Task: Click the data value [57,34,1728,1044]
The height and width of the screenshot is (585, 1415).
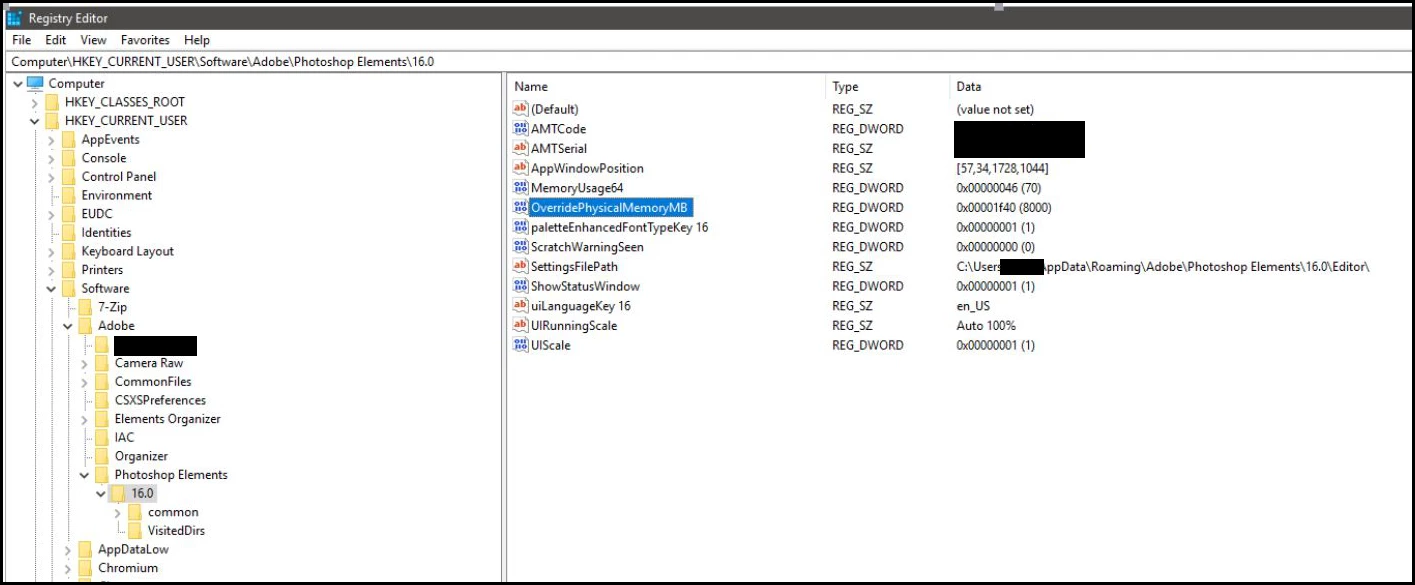Action: point(1002,168)
